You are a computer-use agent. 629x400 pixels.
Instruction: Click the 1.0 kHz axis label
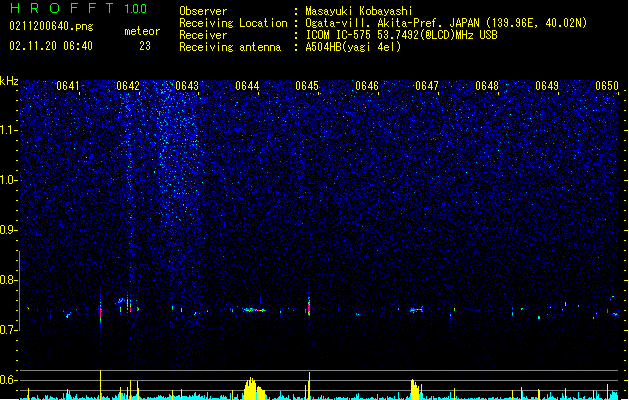click(9, 180)
